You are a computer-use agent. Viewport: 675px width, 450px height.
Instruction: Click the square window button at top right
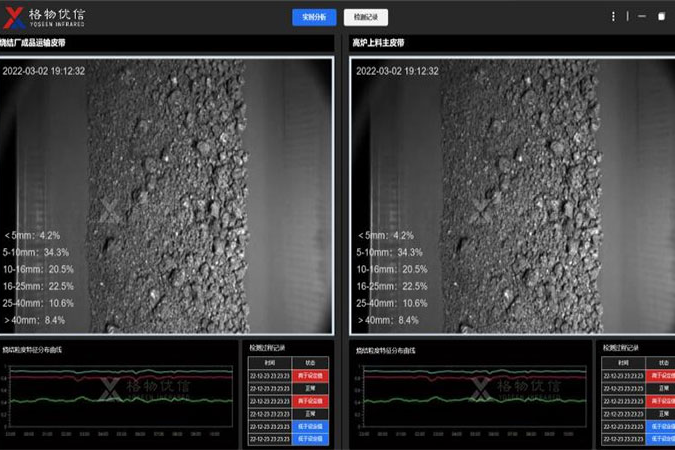tap(661, 17)
